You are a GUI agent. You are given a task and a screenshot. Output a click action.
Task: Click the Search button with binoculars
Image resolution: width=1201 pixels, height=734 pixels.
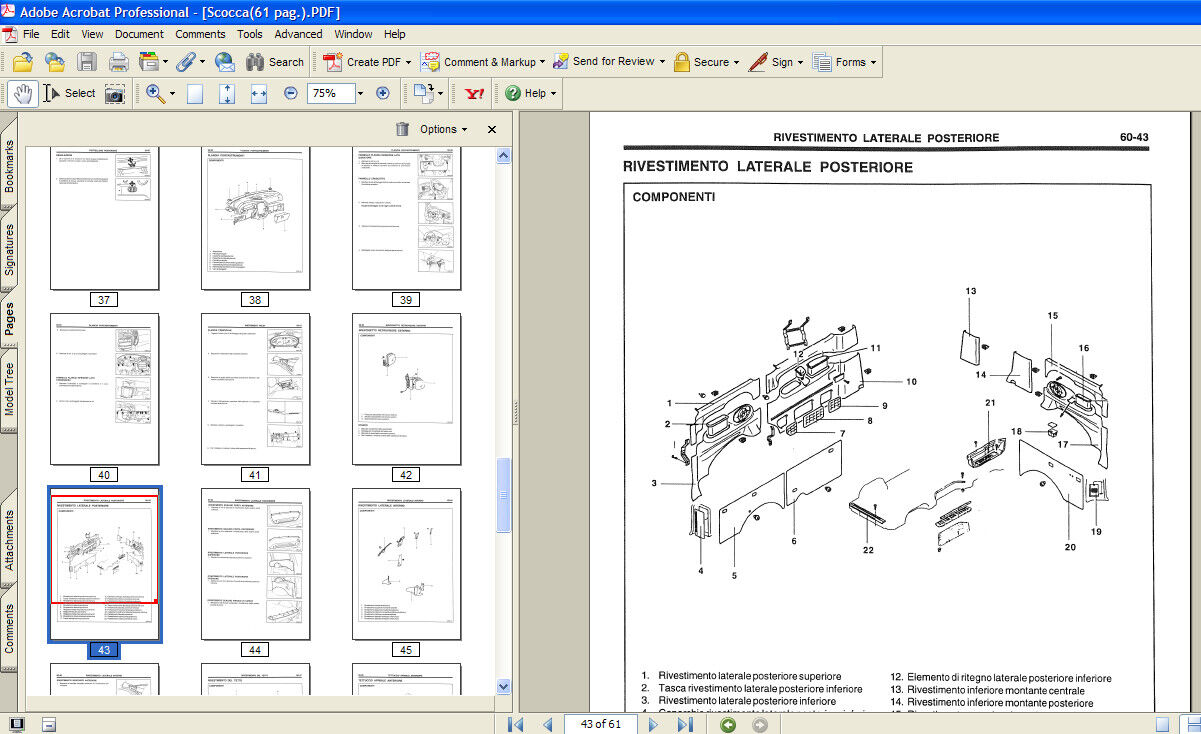click(274, 62)
